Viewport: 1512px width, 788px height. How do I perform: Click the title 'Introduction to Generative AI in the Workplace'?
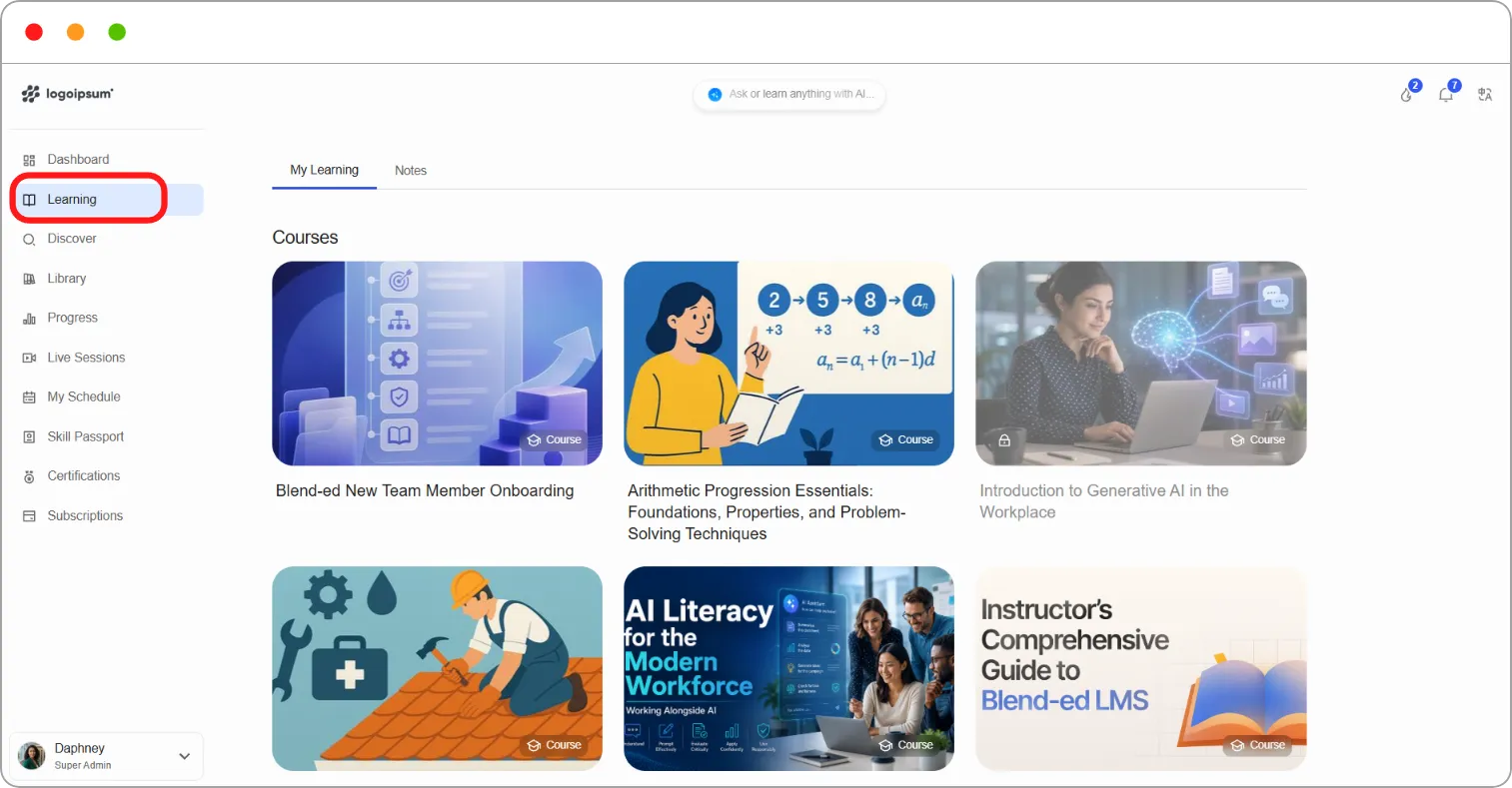pos(1104,501)
